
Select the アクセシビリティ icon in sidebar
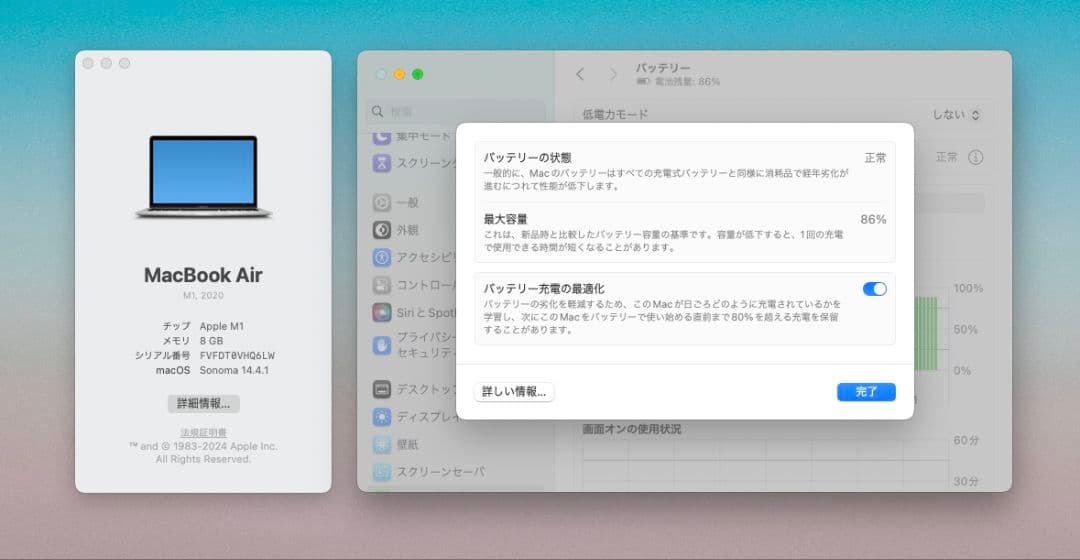[x=382, y=258]
